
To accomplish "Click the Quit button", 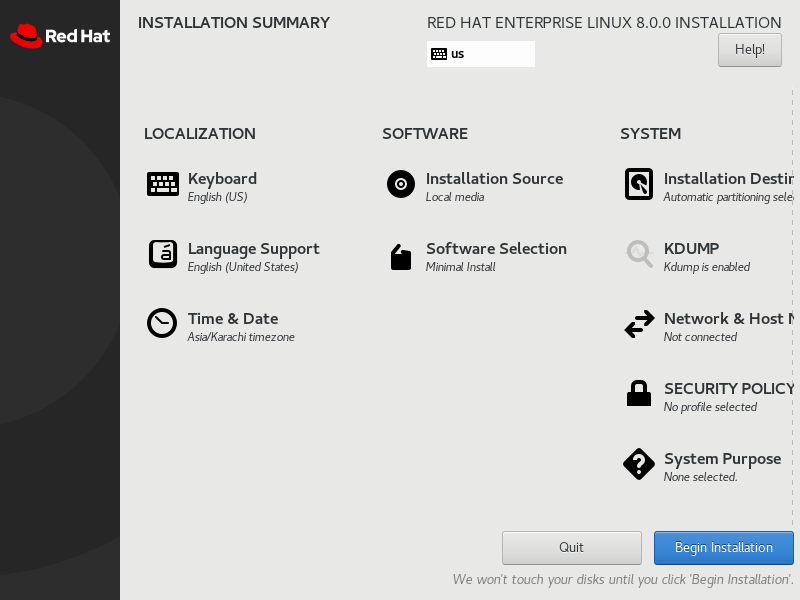I will point(572,548).
